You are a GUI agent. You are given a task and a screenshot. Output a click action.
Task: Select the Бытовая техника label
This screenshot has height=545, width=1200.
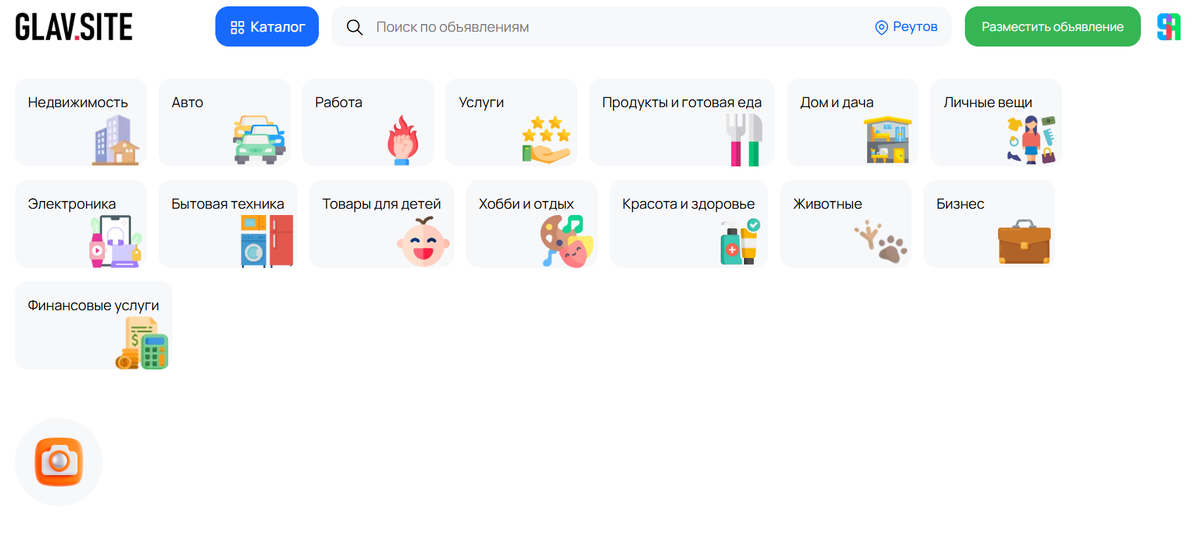coord(228,204)
